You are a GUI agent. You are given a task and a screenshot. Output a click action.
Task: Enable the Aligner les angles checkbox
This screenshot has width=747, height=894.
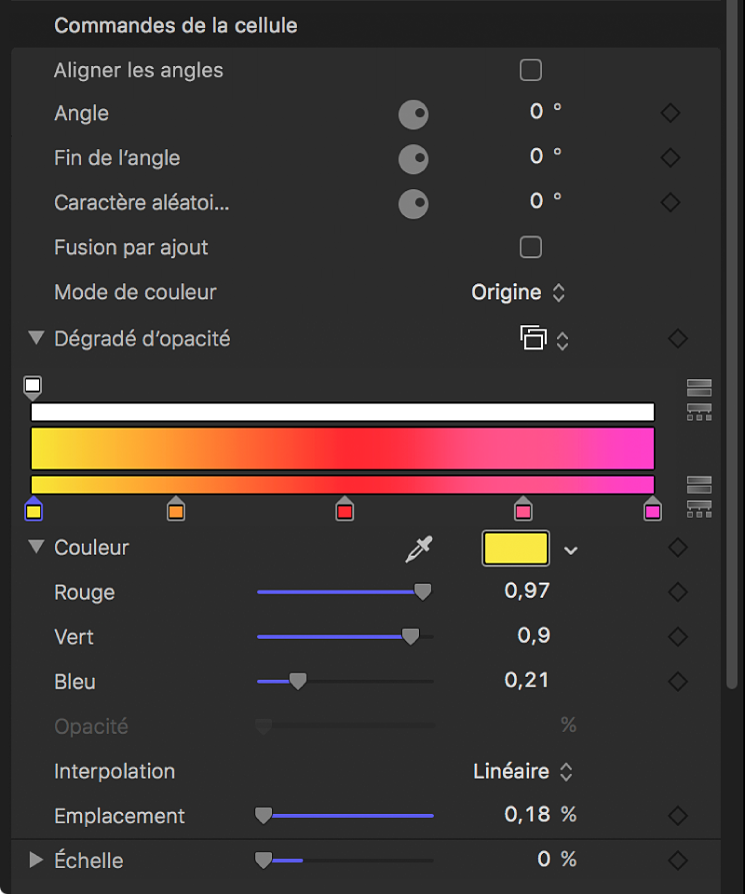click(x=530, y=70)
